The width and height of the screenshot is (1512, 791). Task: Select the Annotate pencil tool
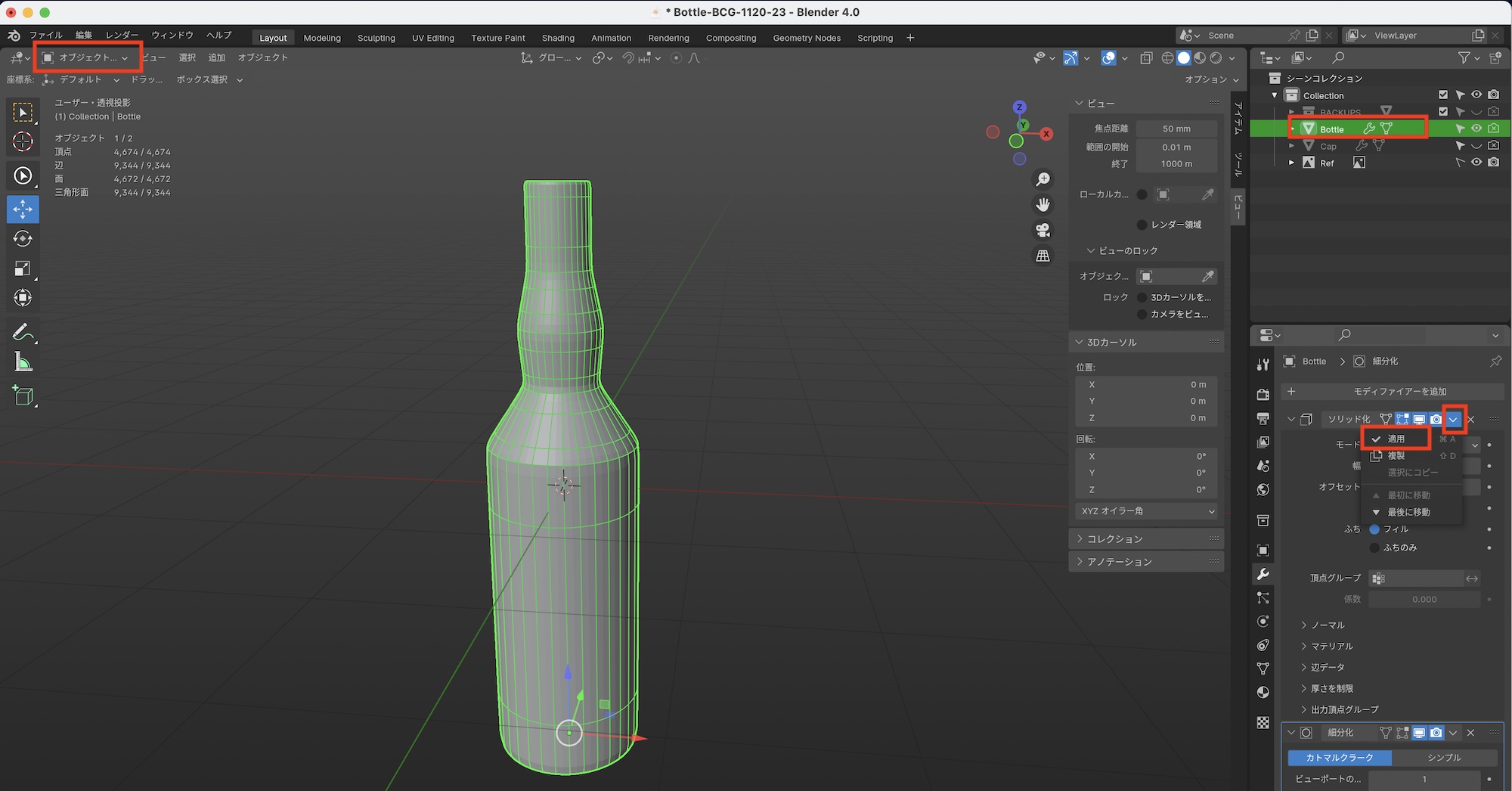[23, 333]
